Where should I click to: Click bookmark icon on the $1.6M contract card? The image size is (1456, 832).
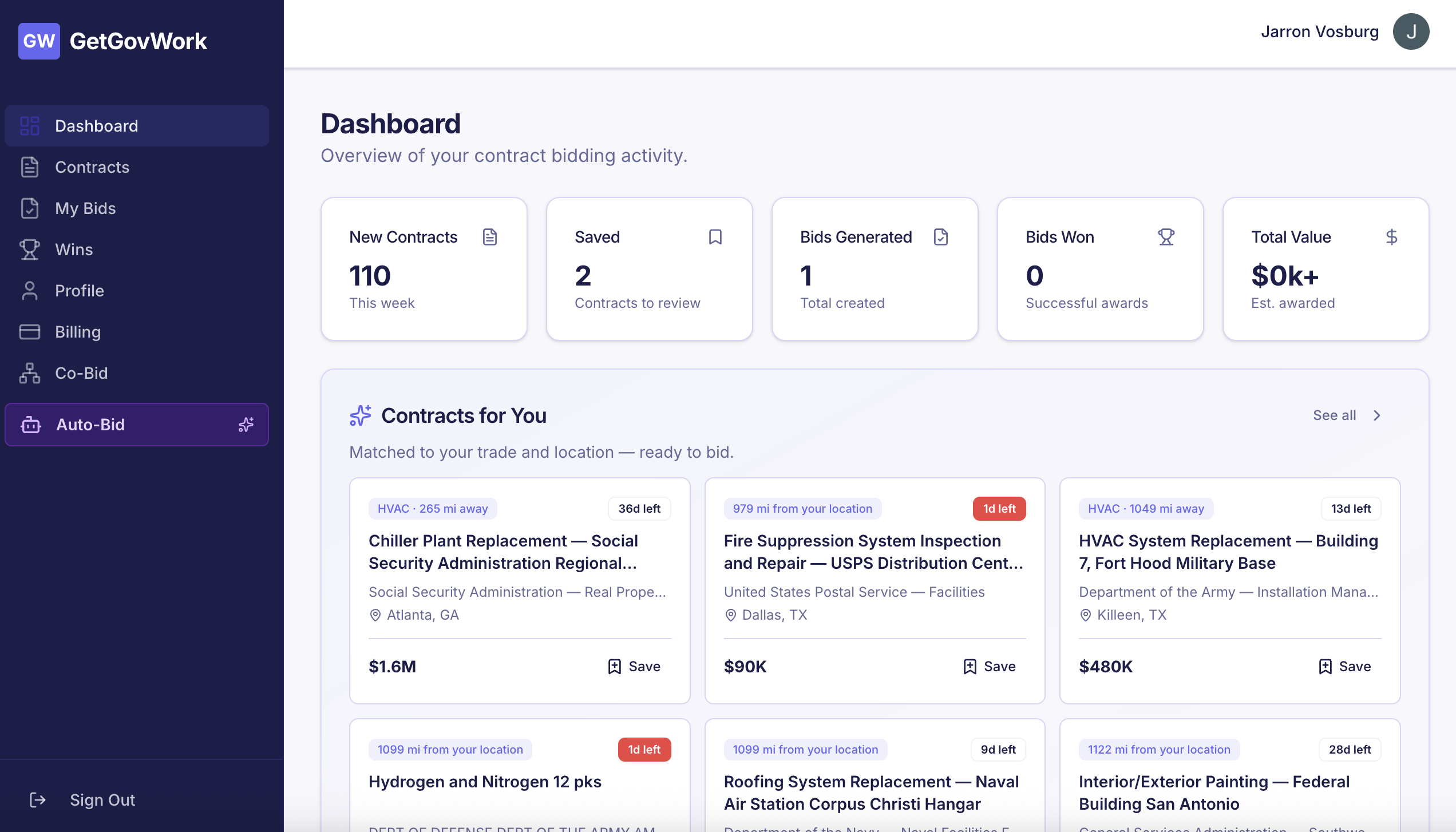pyautogui.click(x=615, y=667)
